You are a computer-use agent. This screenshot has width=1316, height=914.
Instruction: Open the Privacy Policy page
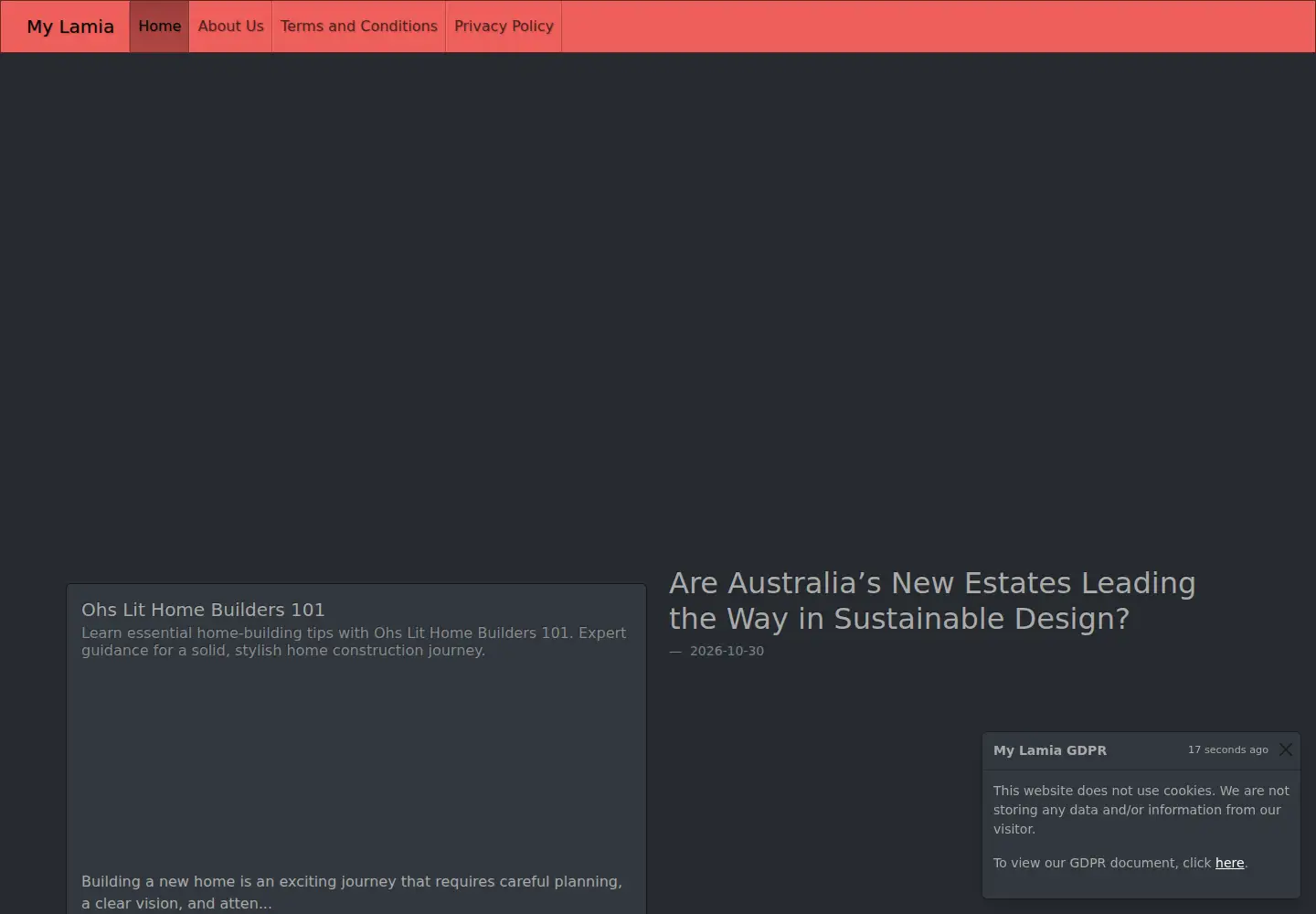[504, 27]
